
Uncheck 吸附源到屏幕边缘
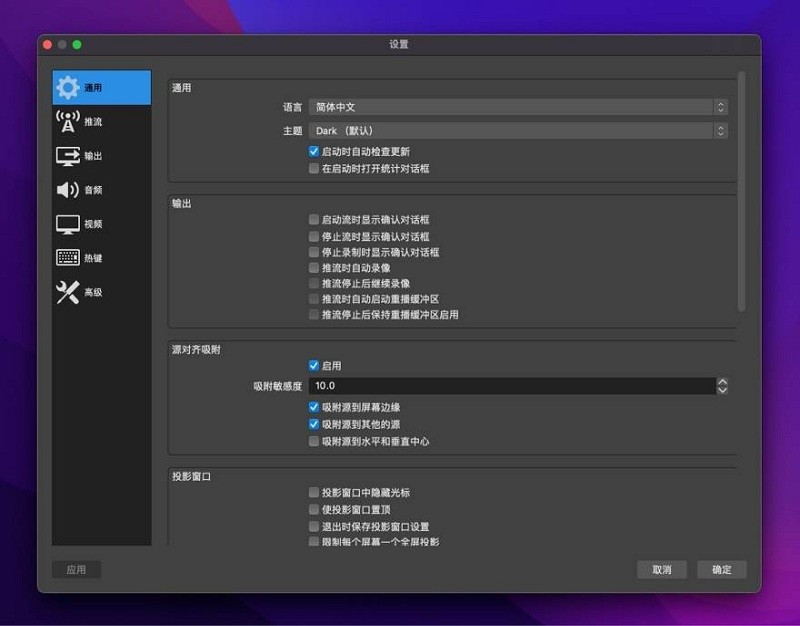pyautogui.click(x=314, y=407)
